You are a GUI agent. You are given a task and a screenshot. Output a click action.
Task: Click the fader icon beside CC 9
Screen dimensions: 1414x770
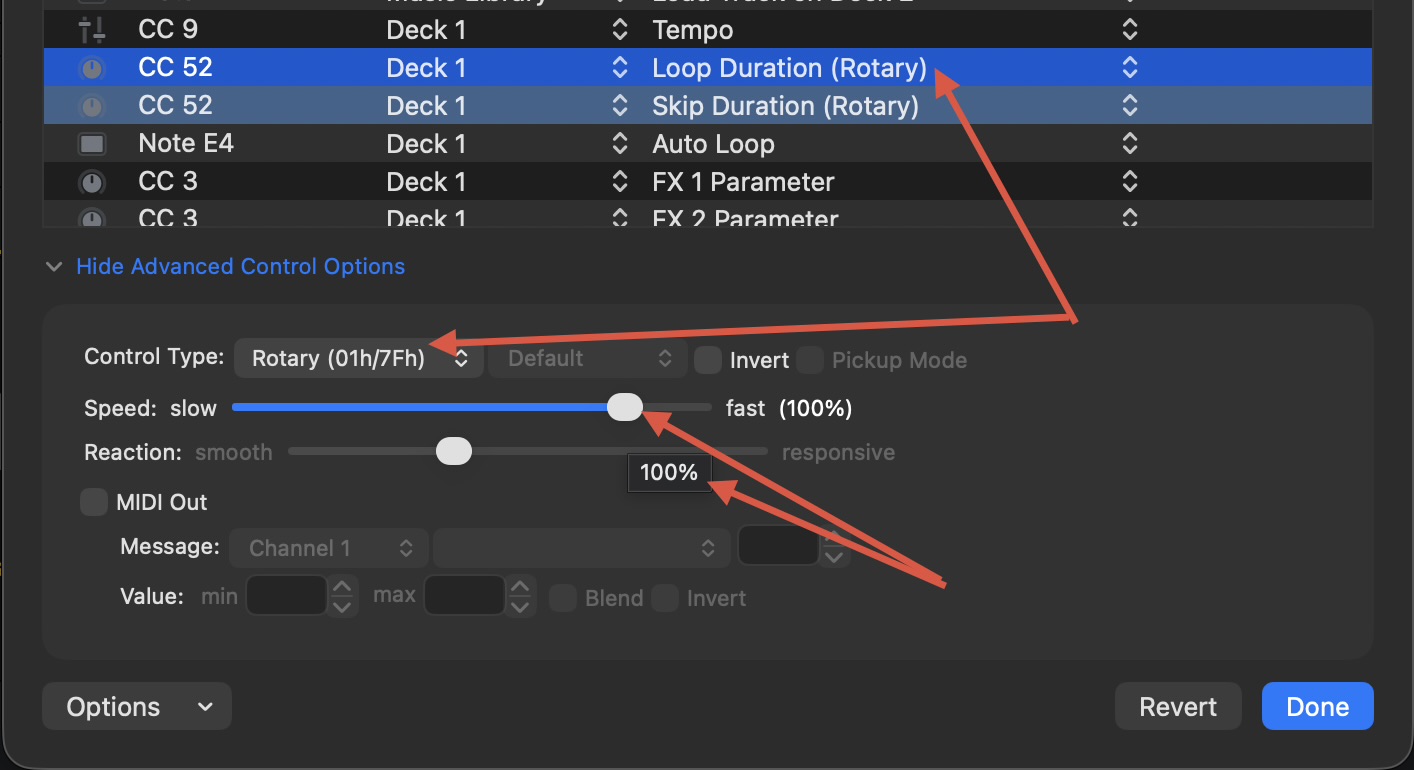(x=92, y=31)
